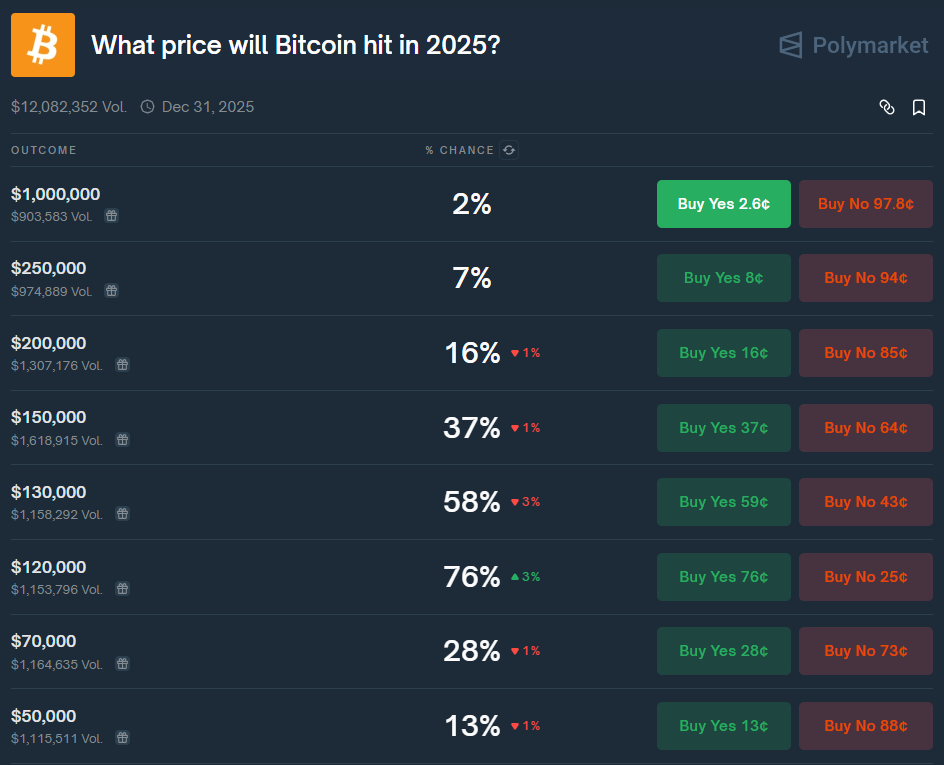Click the orange Bitcoin market icon

[x=42, y=45]
